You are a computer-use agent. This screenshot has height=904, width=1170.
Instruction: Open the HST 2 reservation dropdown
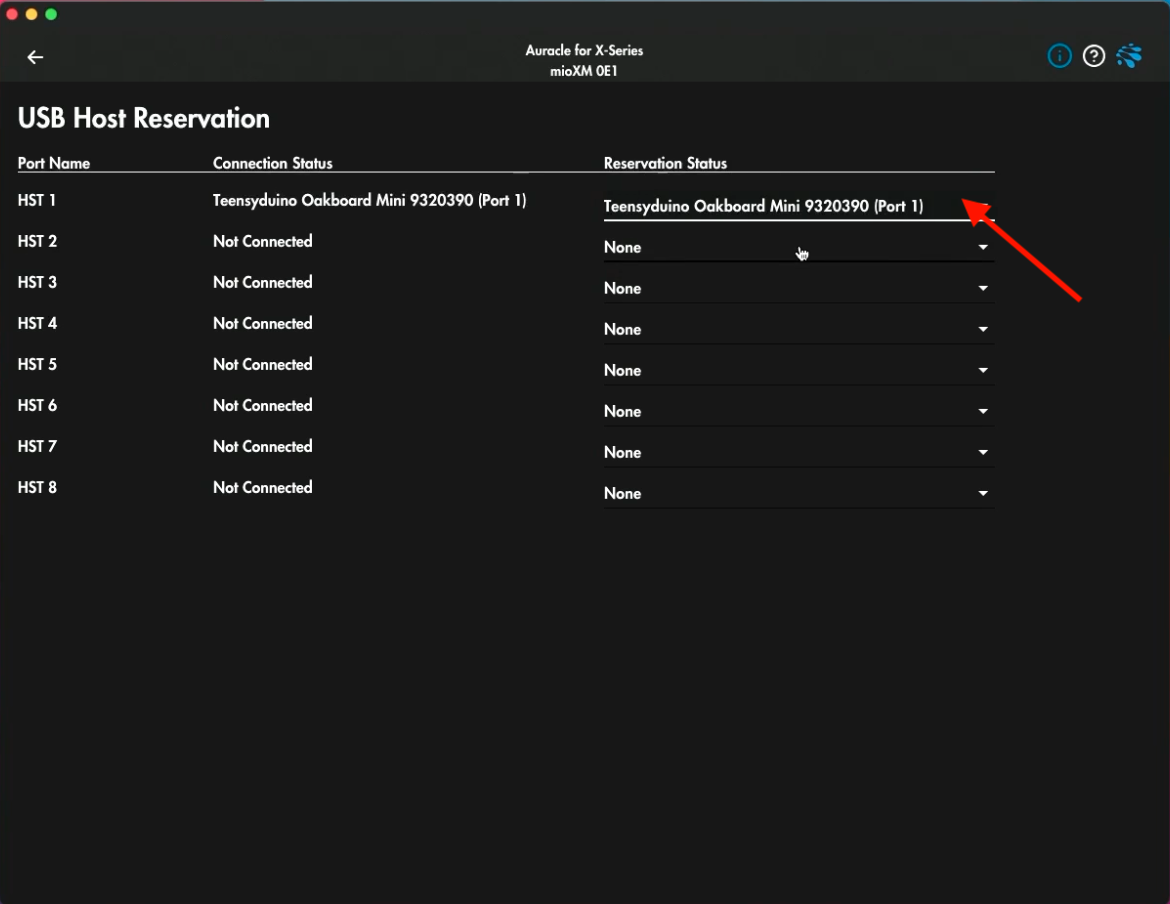[x=798, y=248]
